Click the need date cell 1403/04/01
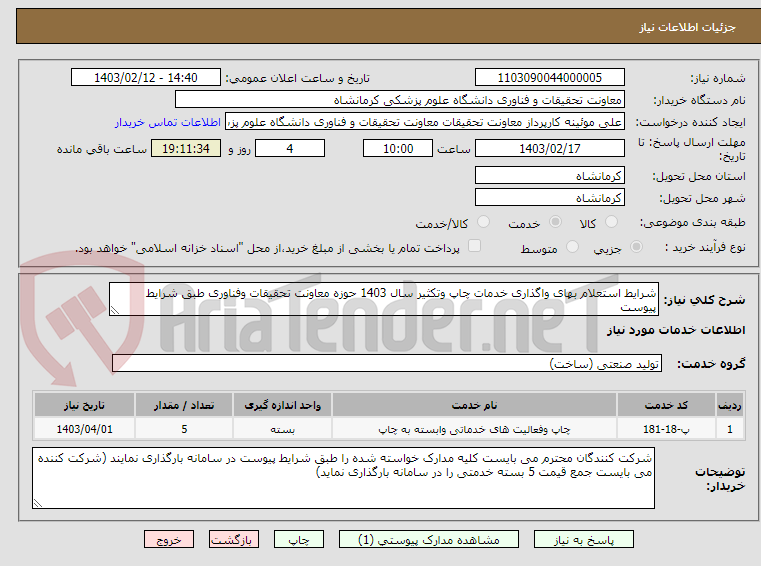 [x=84, y=429]
